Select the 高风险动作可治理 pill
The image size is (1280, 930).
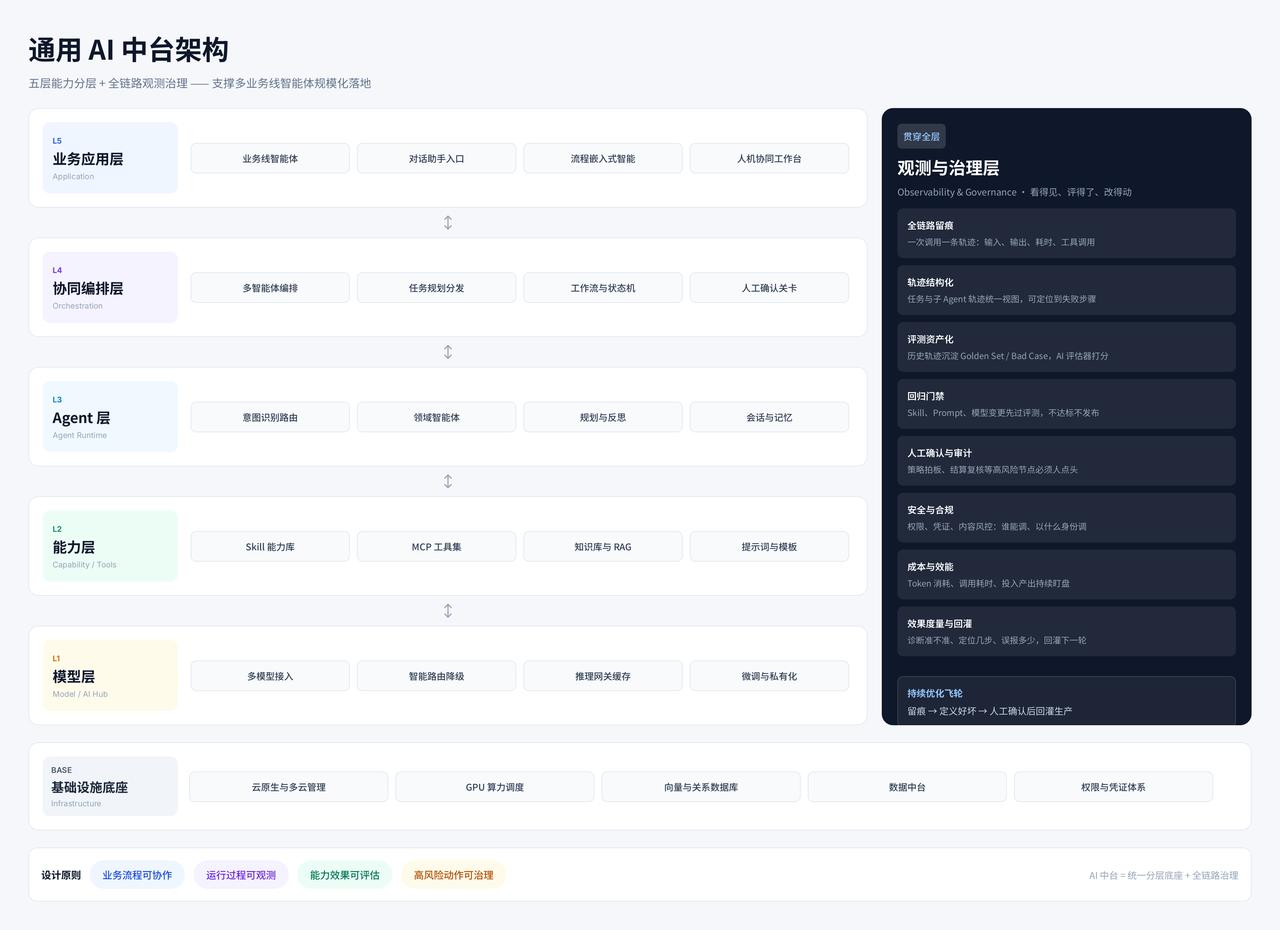tap(454, 875)
